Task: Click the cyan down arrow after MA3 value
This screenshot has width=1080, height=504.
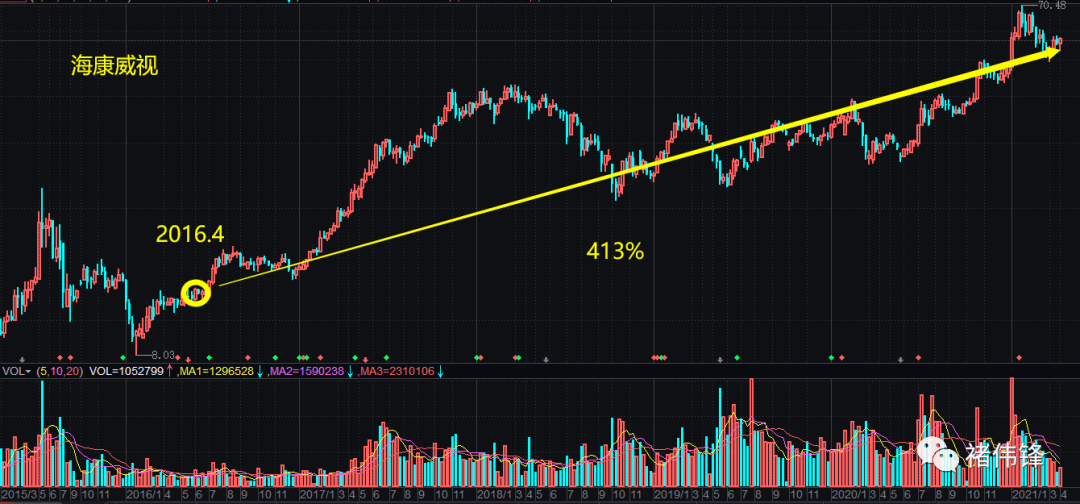Action: point(440,371)
